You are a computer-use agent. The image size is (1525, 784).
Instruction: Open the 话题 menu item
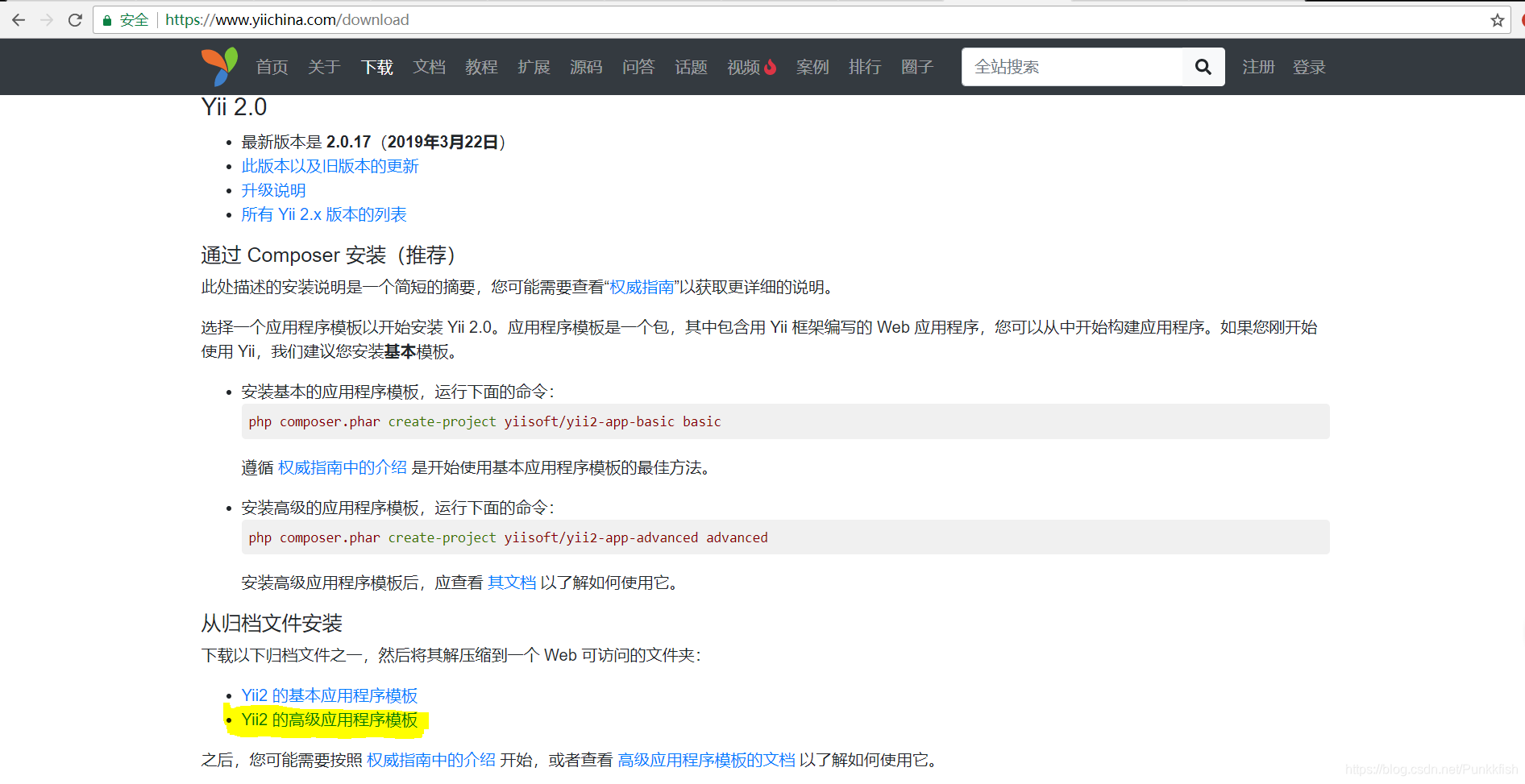pos(691,67)
